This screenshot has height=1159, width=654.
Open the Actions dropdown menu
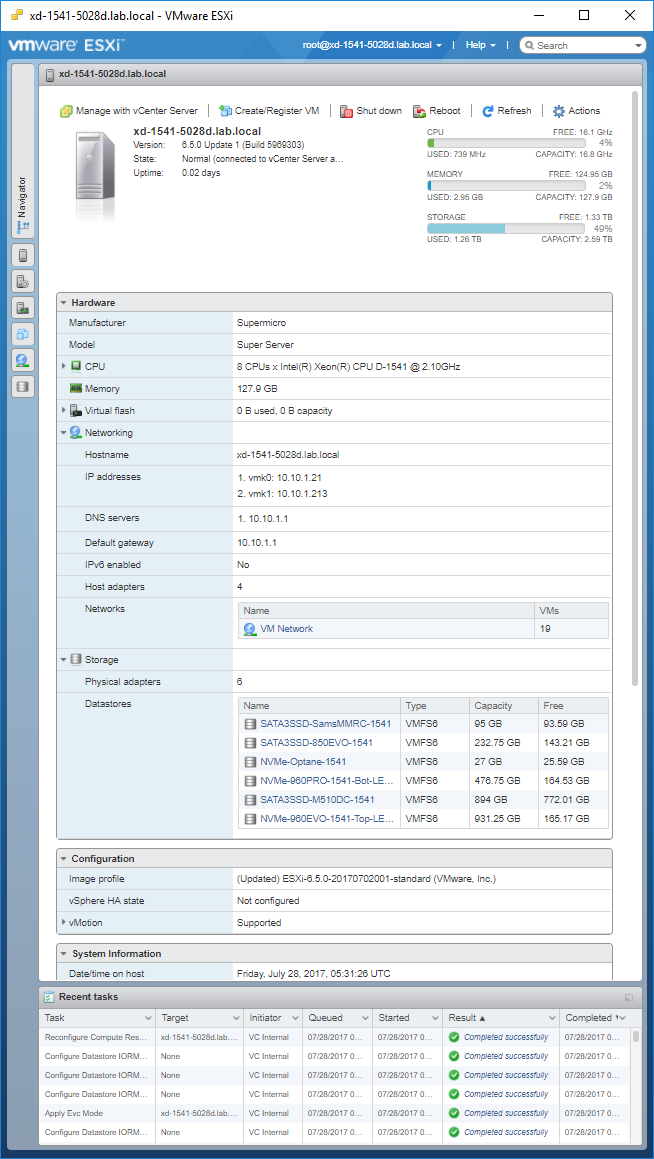coord(576,111)
